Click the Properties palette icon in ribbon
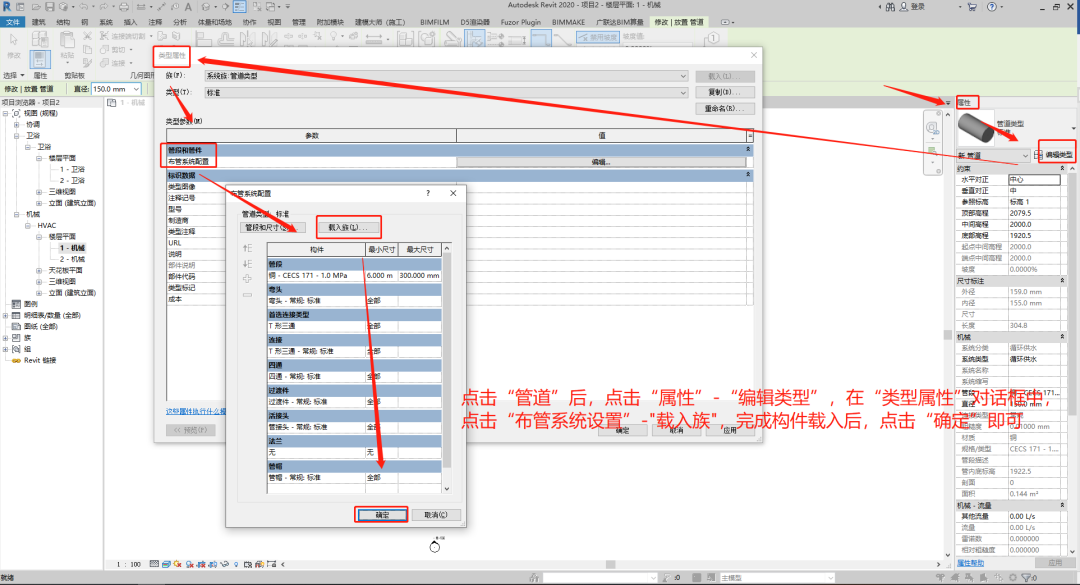 pos(39,59)
